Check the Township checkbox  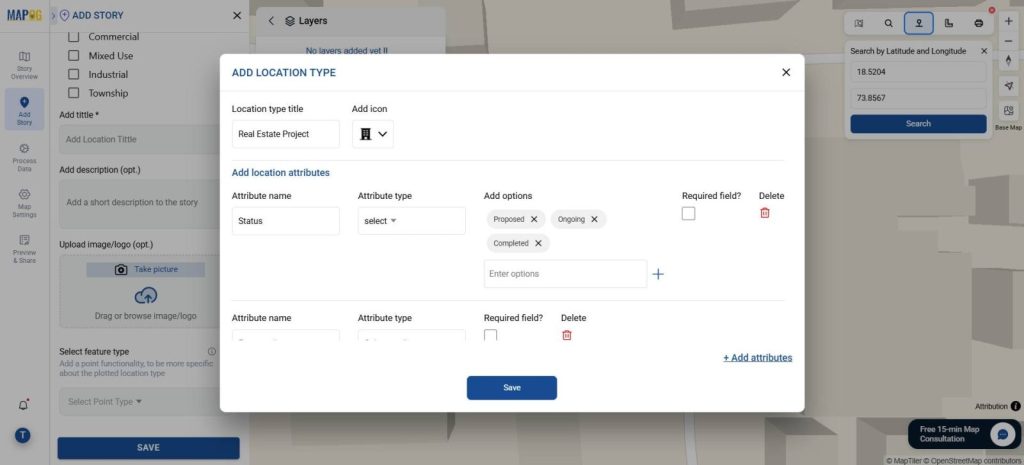tap(74, 93)
